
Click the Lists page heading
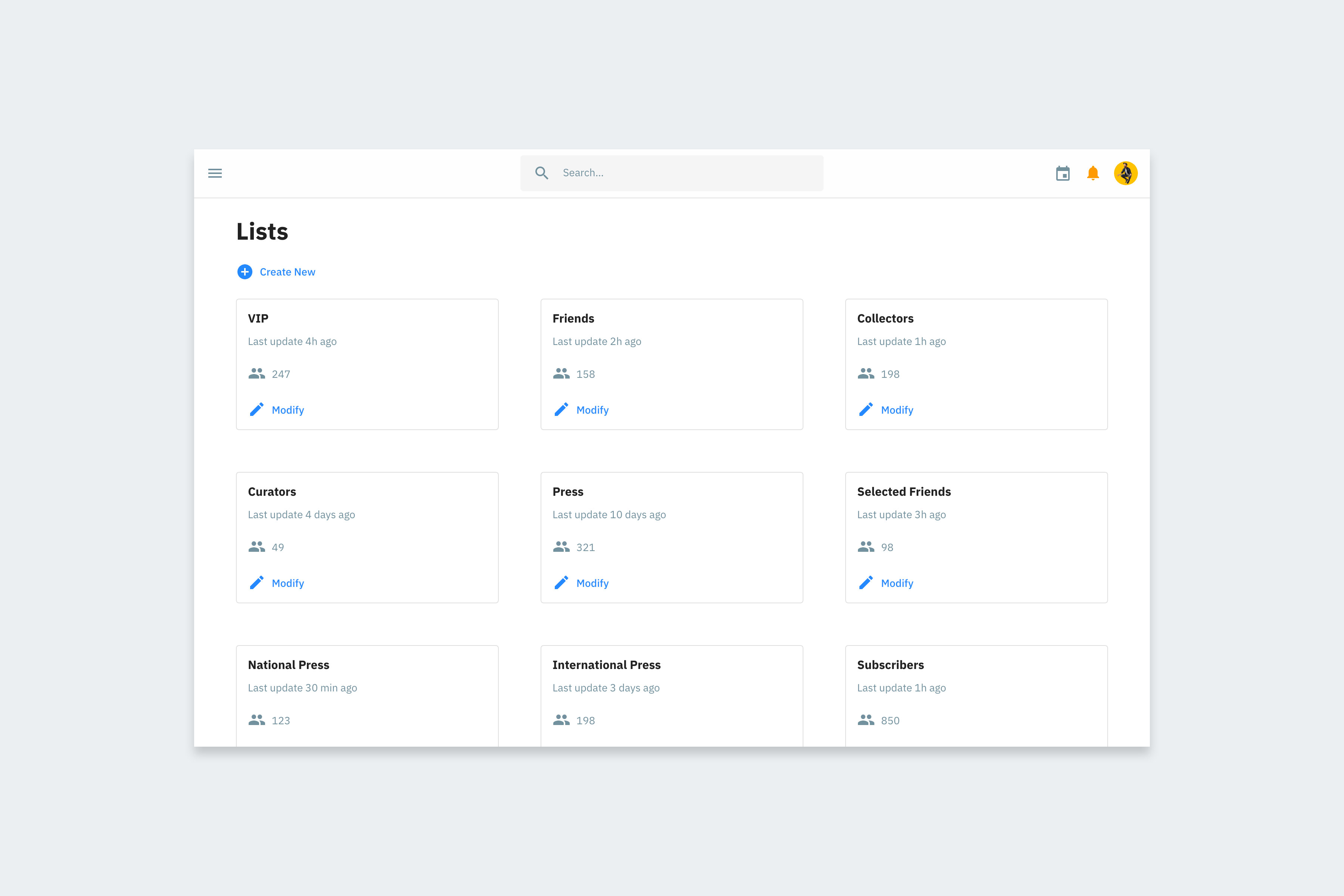tap(262, 231)
